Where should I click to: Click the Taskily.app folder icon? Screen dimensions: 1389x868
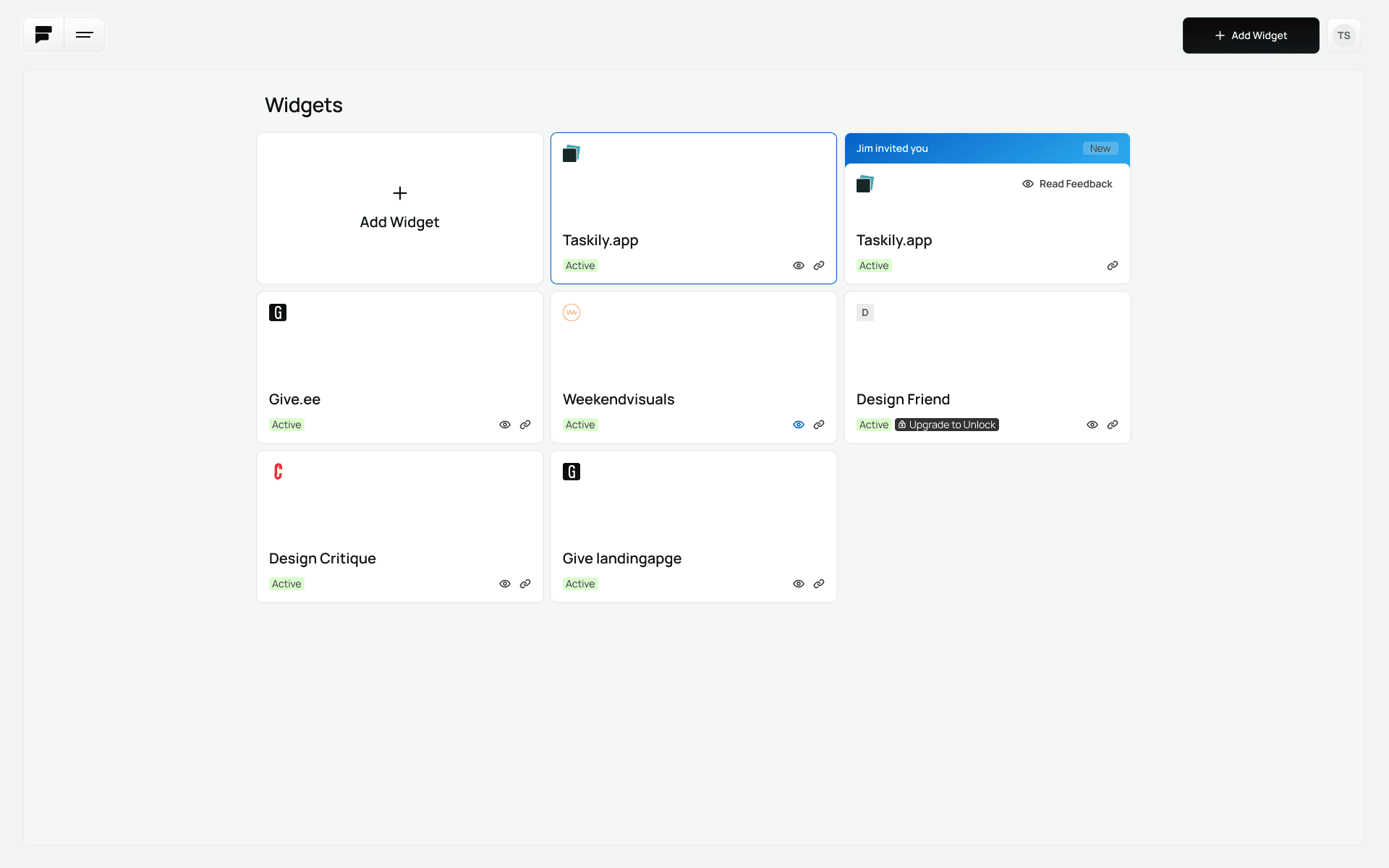[x=572, y=153]
